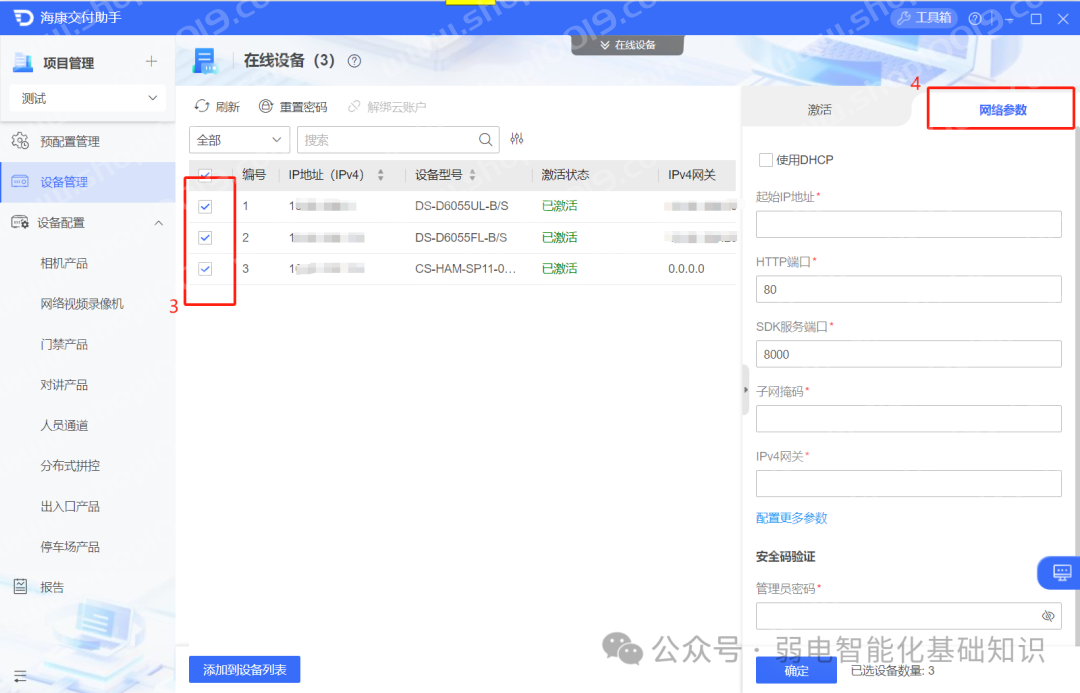This screenshot has height=693, width=1080.
Task: Open the 全部 filter dropdown
Action: 239,140
